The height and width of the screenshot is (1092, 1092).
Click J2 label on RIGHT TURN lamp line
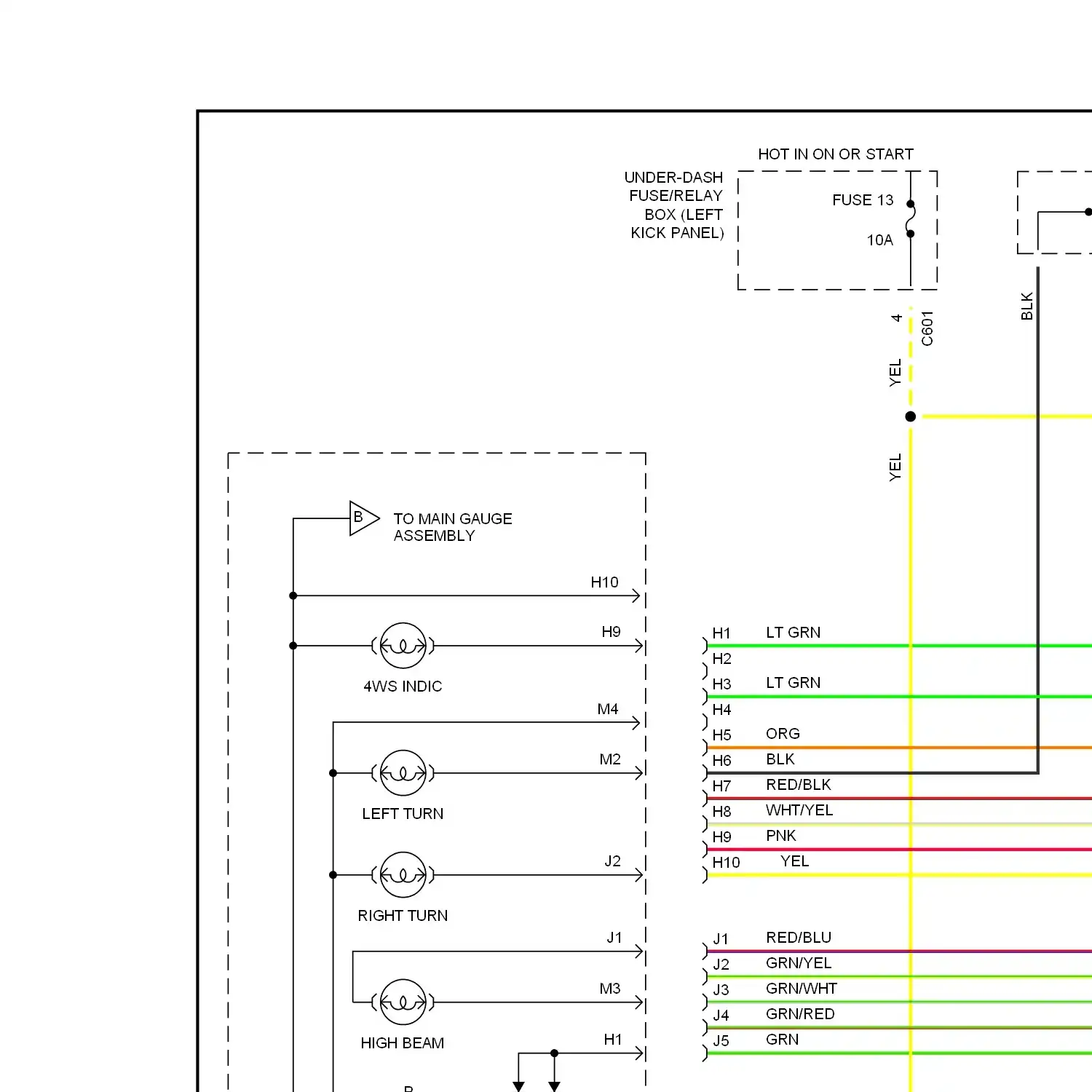613,861
